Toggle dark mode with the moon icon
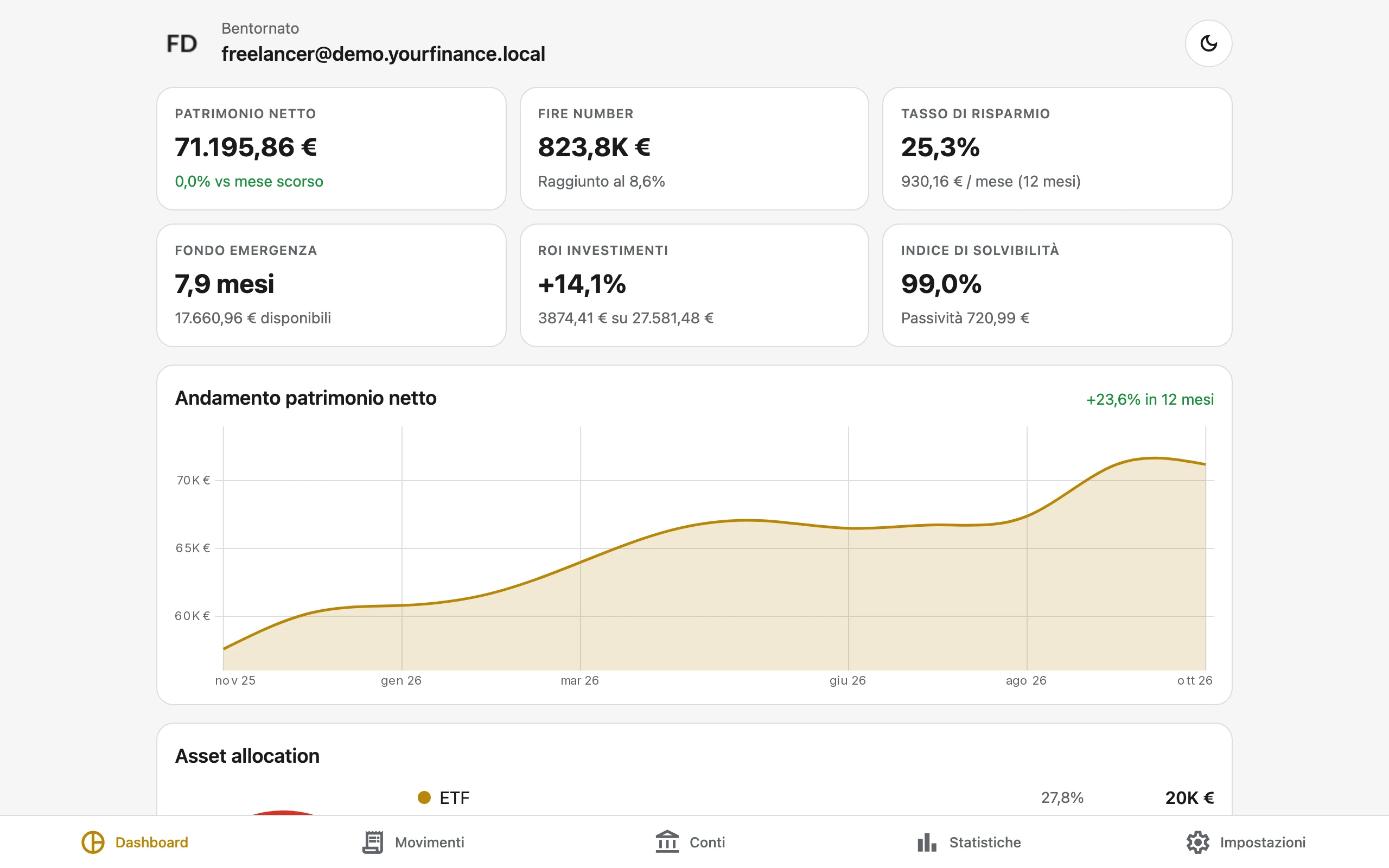The width and height of the screenshot is (1389, 868). point(1208,43)
